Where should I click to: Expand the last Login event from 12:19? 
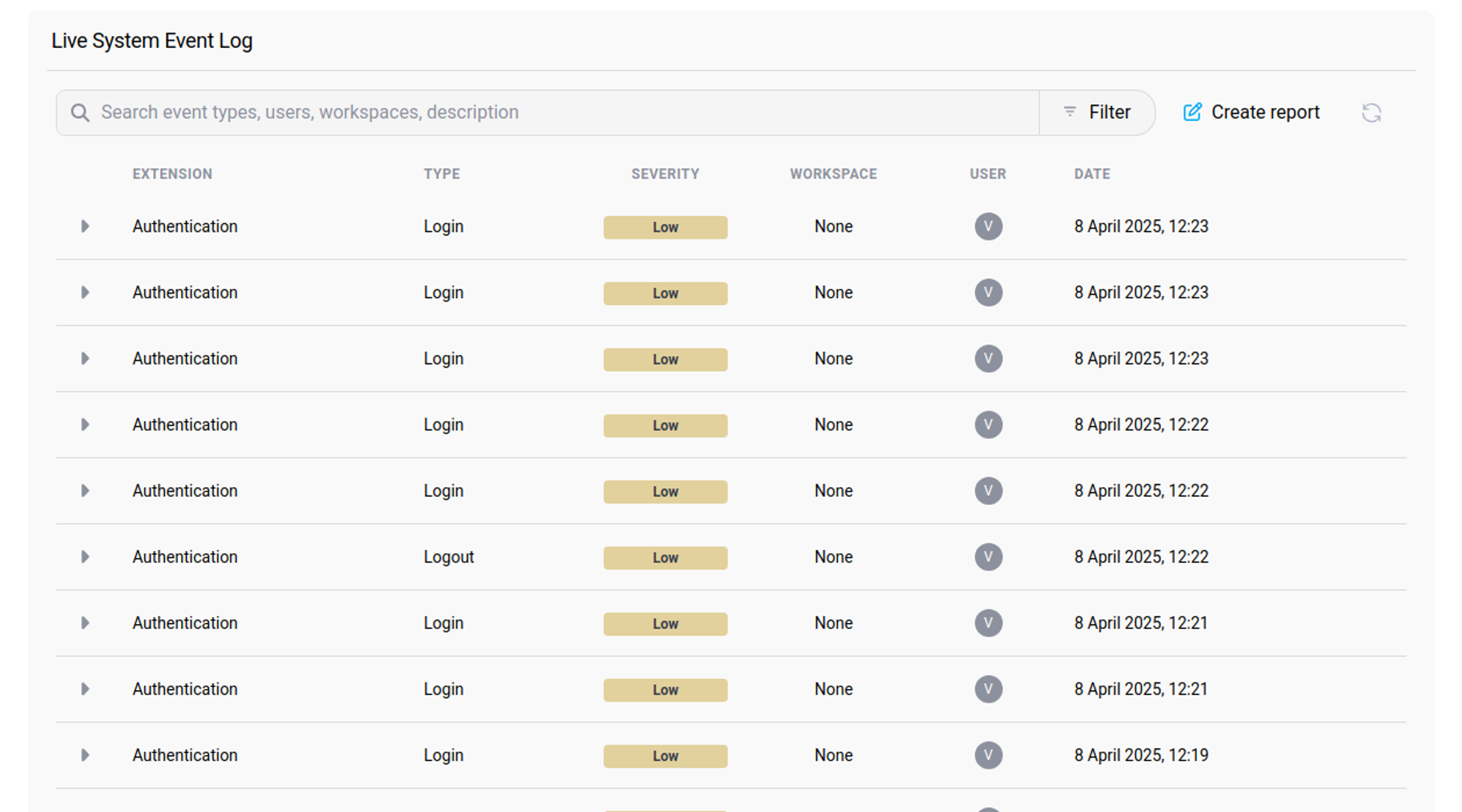pyautogui.click(x=85, y=755)
